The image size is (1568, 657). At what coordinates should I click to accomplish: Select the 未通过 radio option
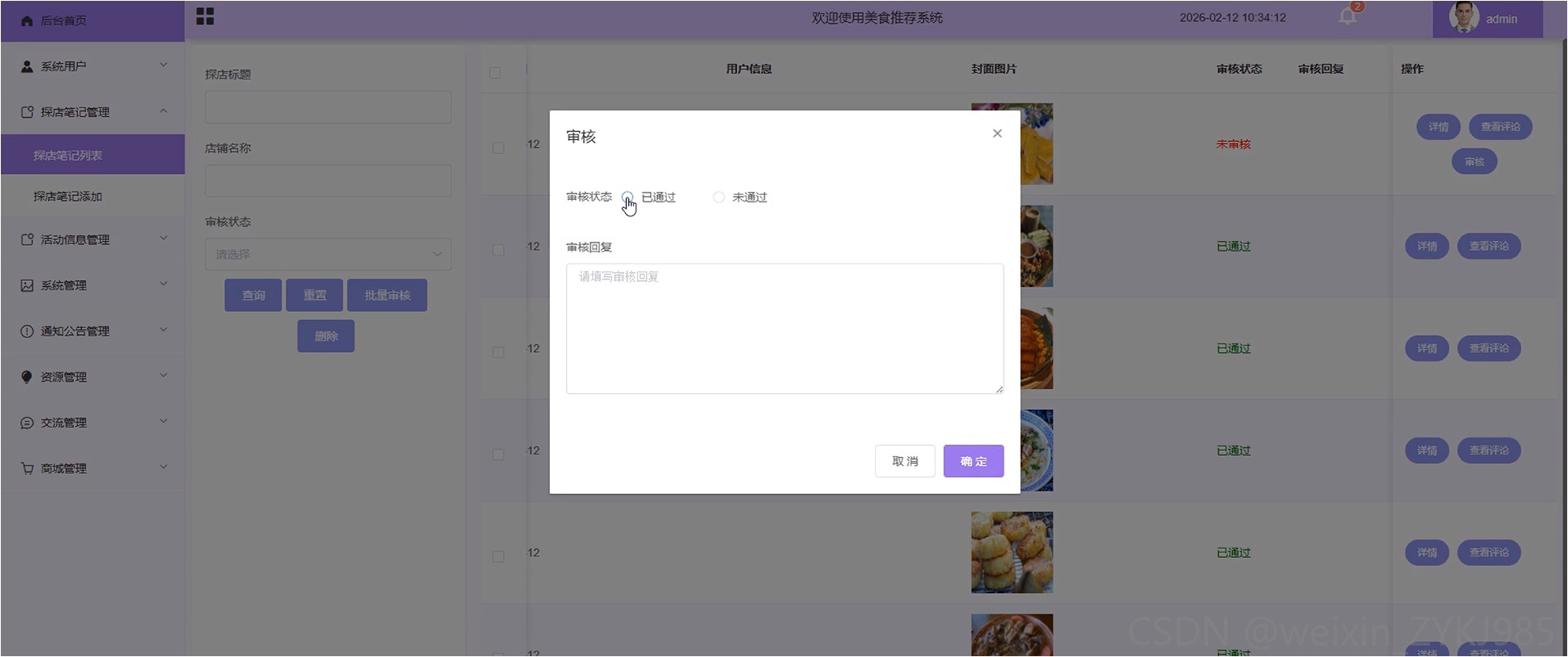point(718,197)
